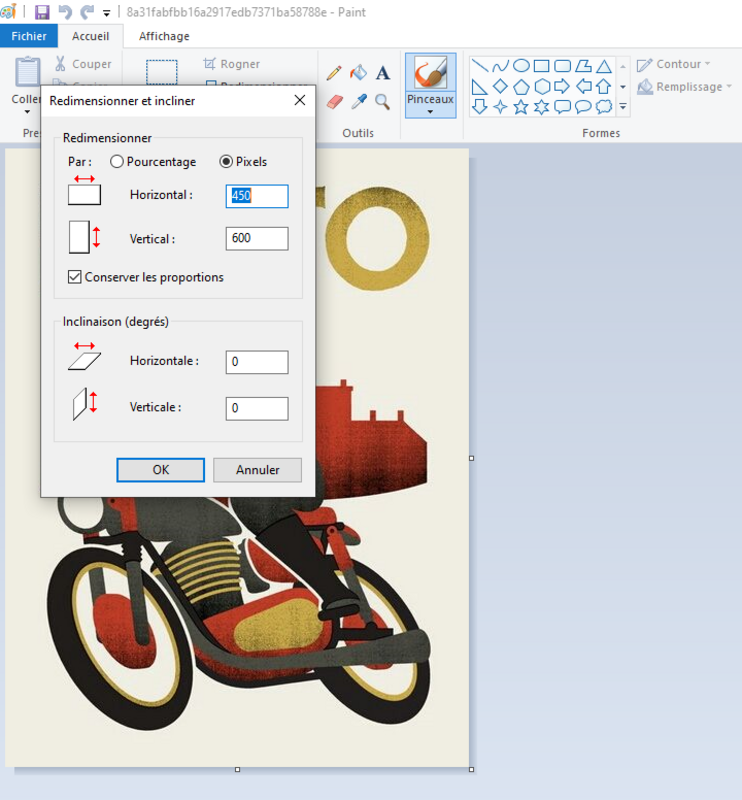
Task: Confirm resize with OK button
Action: pos(161,470)
